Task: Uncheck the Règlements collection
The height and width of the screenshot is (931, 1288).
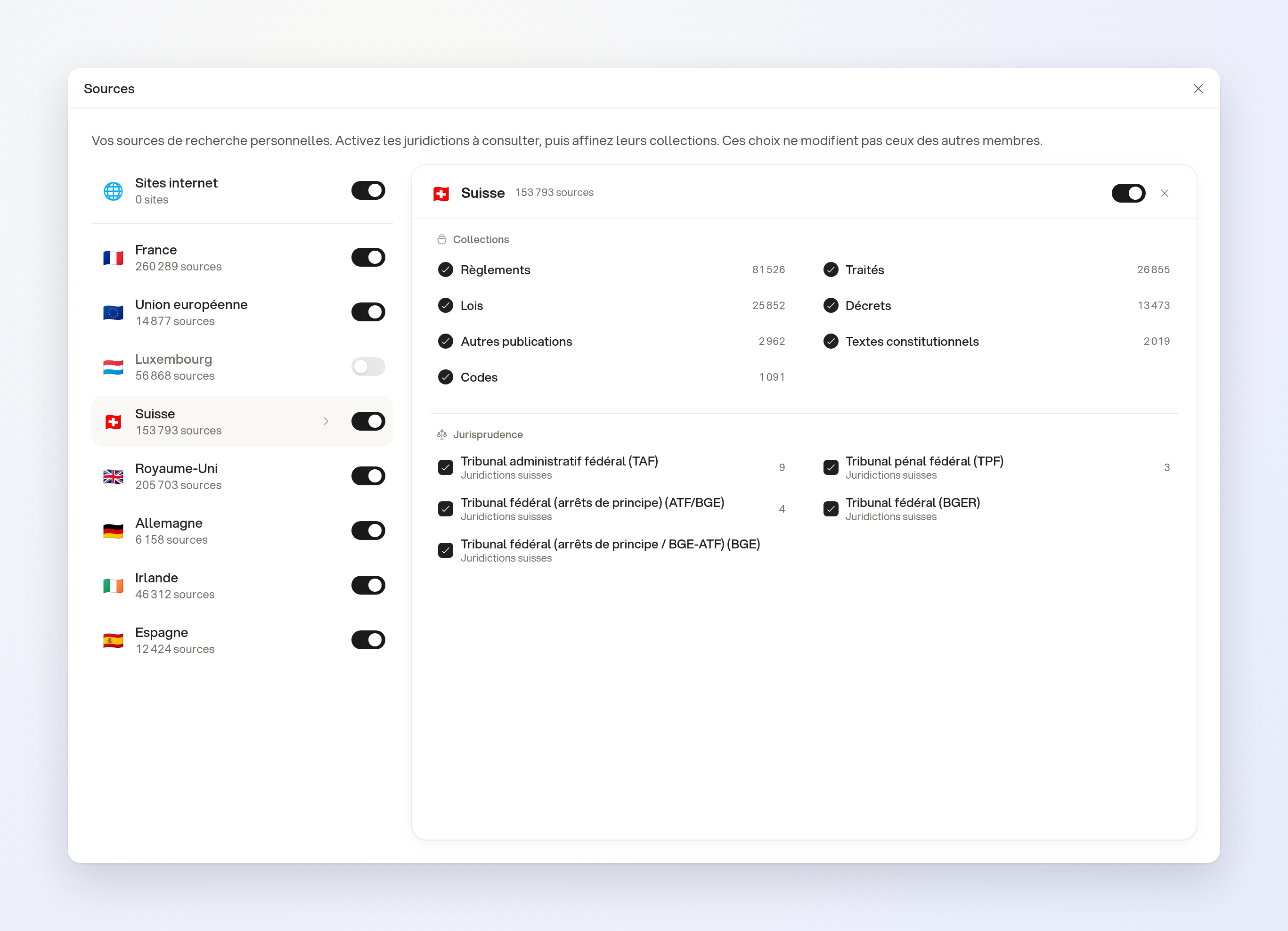Action: (x=445, y=270)
